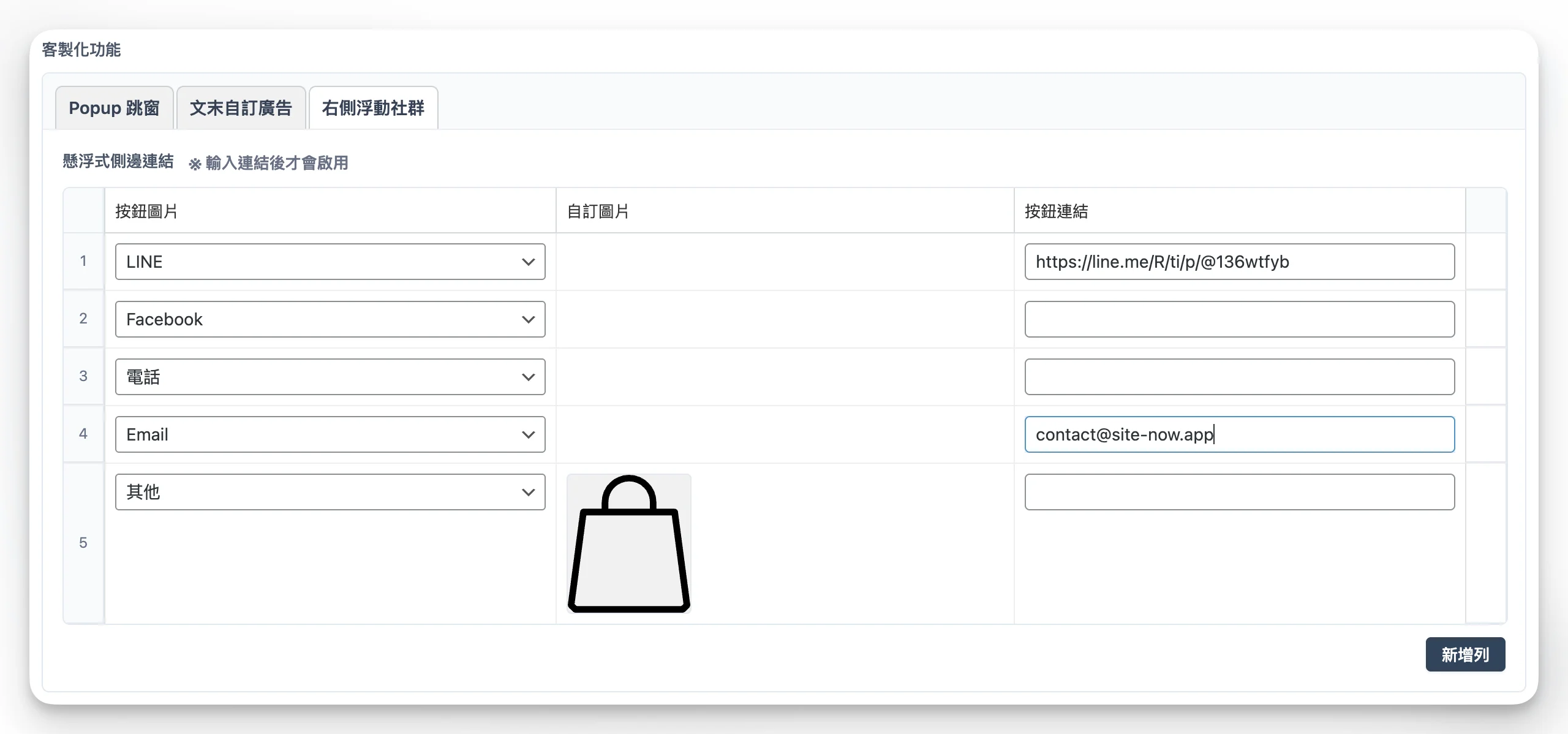The height and width of the screenshot is (734, 1568).
Task: Focus the LINE link input field
Action: [1239, 262]
